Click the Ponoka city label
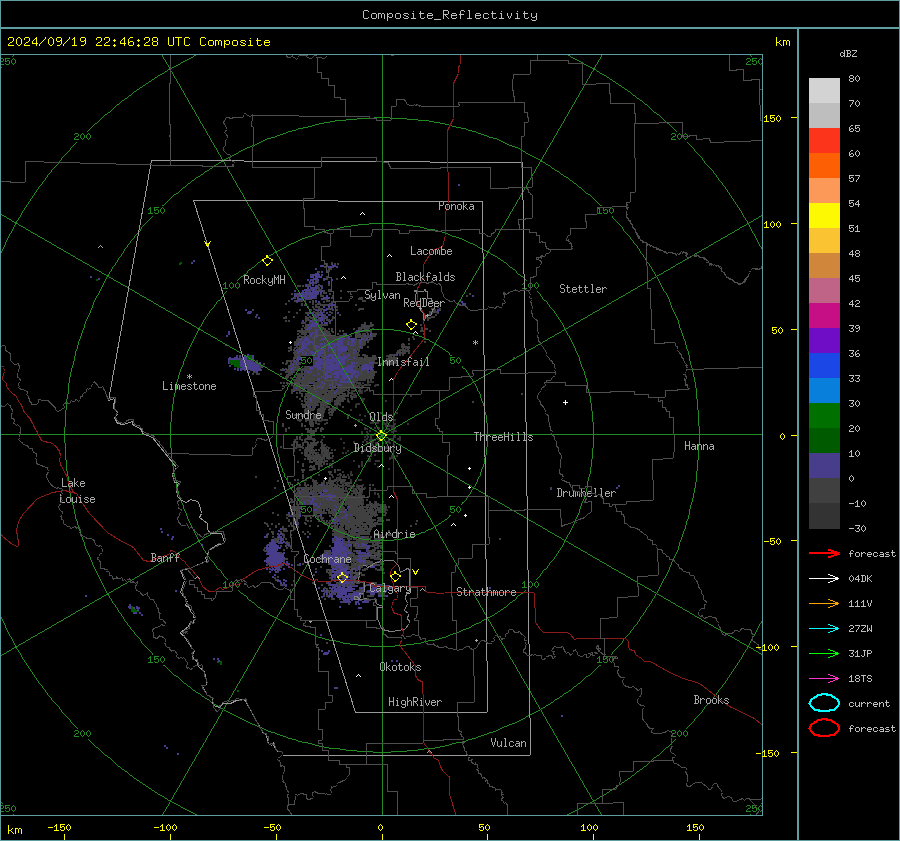Screen dimensions: 900x841 [x=456, y=206]
